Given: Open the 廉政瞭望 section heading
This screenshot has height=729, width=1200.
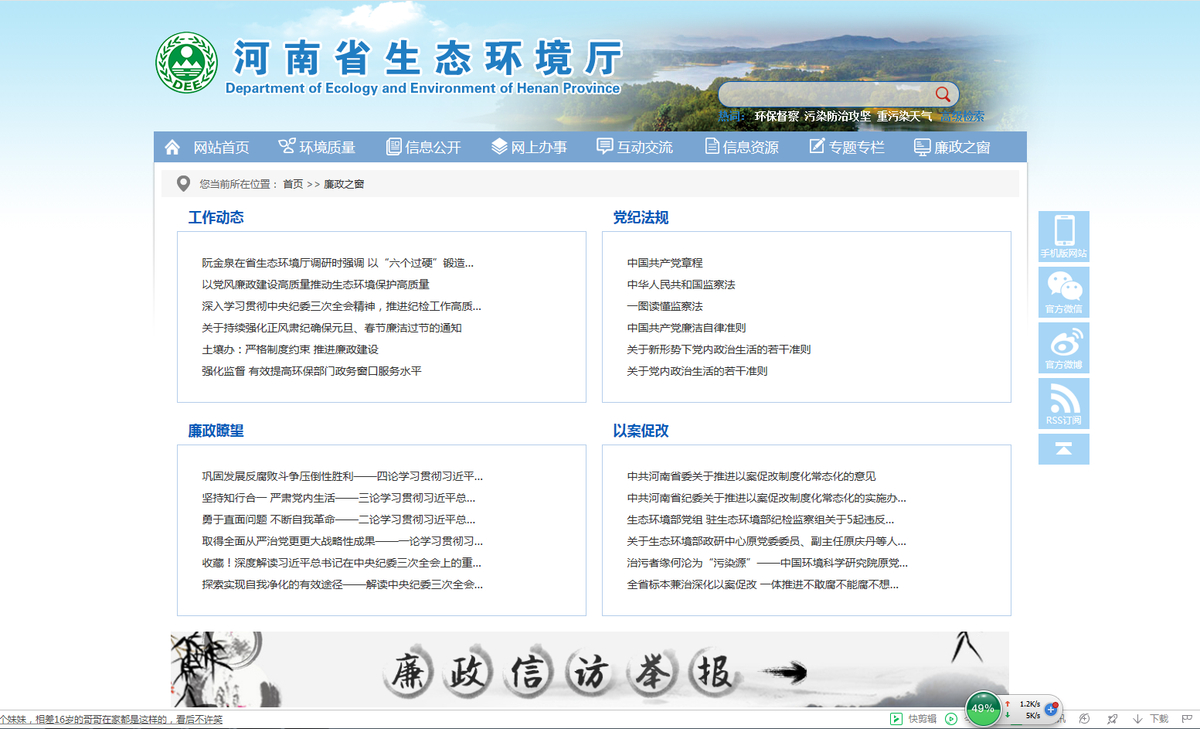Looking at the screenshot, I should [216, 431].
